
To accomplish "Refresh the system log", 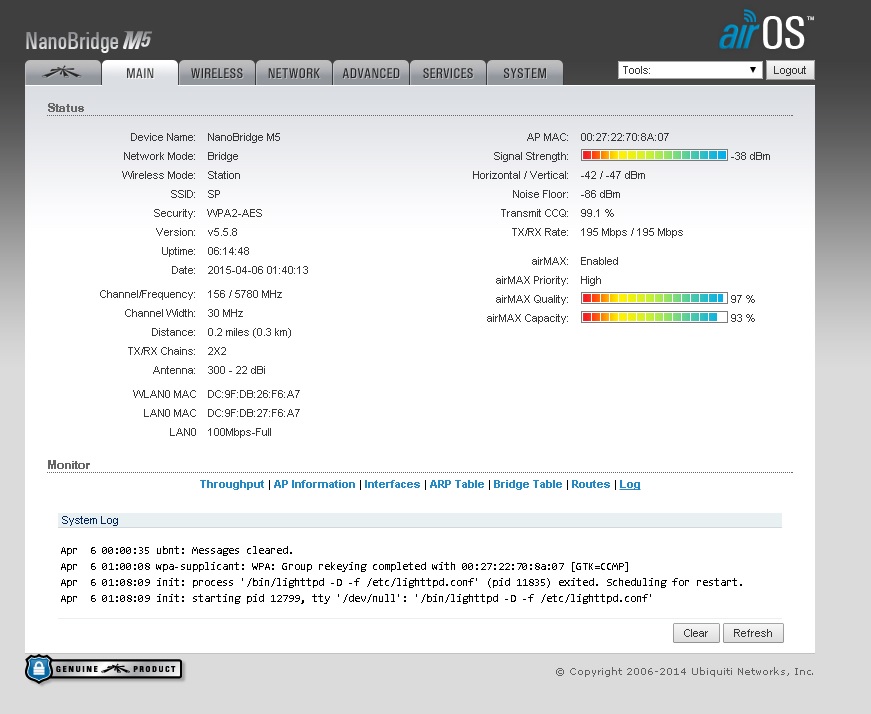I will 753,633.
